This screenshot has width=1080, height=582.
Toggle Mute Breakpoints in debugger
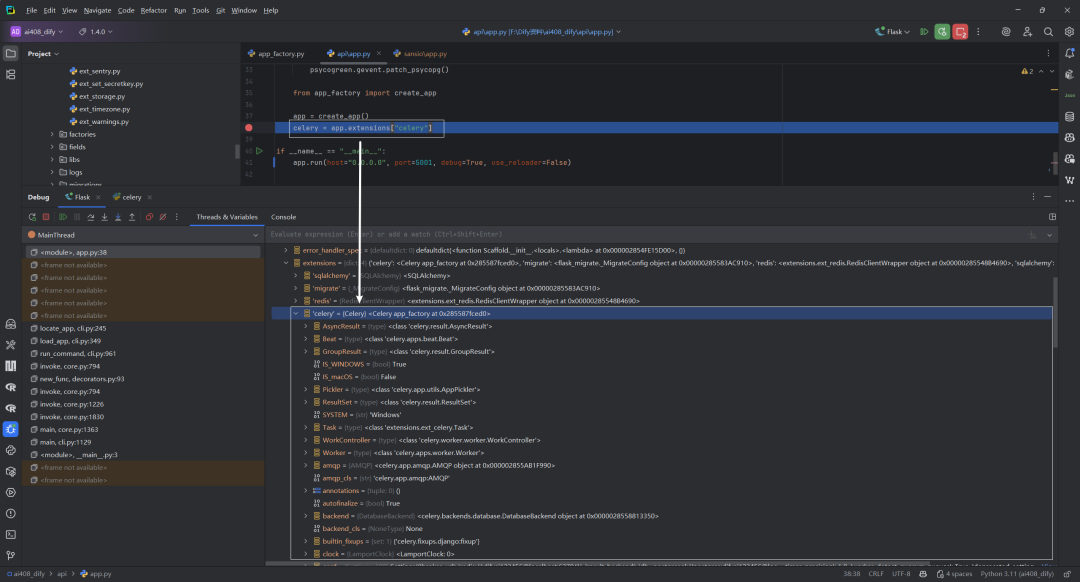pos(163,217)
